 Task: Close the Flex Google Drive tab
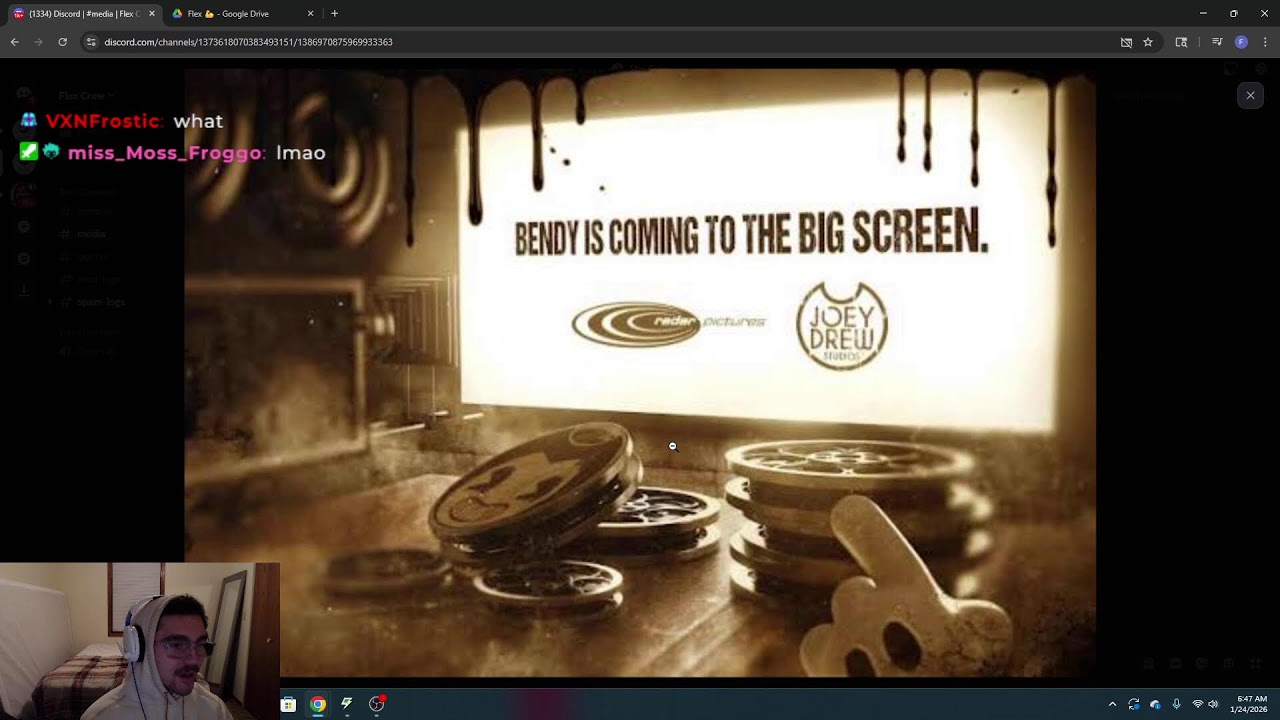(310, 14)
